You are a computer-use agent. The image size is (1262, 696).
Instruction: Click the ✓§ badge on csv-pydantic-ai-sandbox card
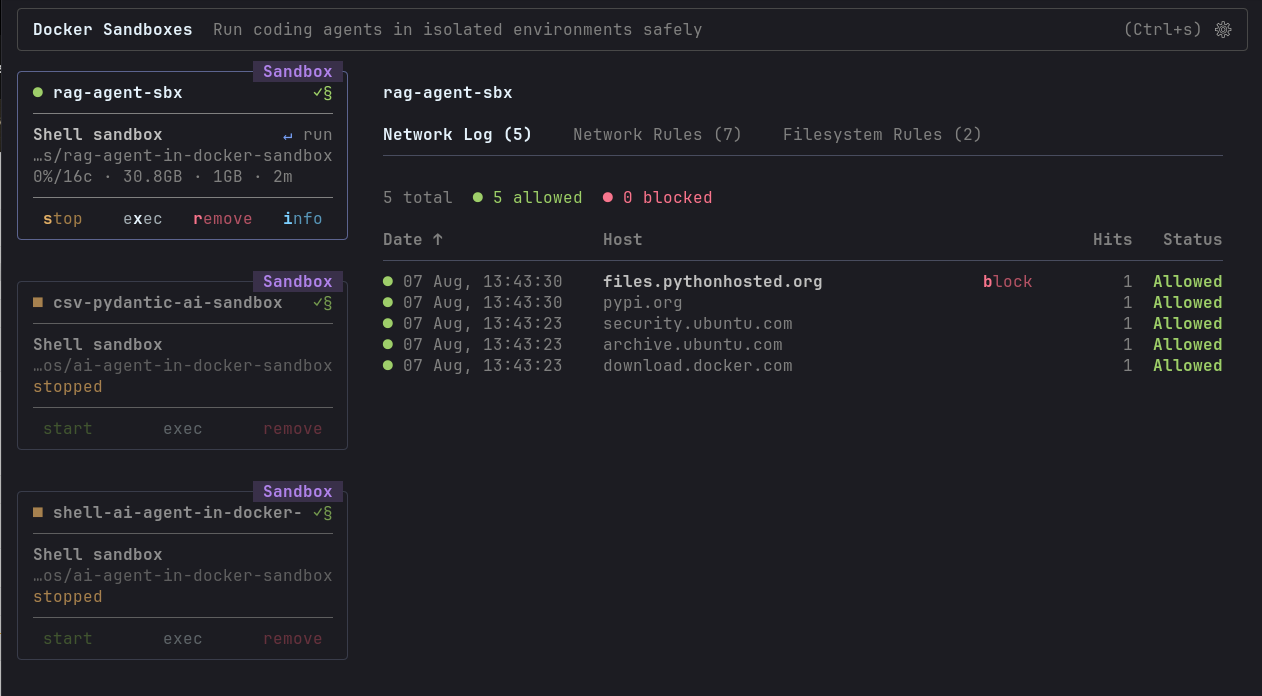click(x=322, y=303)
